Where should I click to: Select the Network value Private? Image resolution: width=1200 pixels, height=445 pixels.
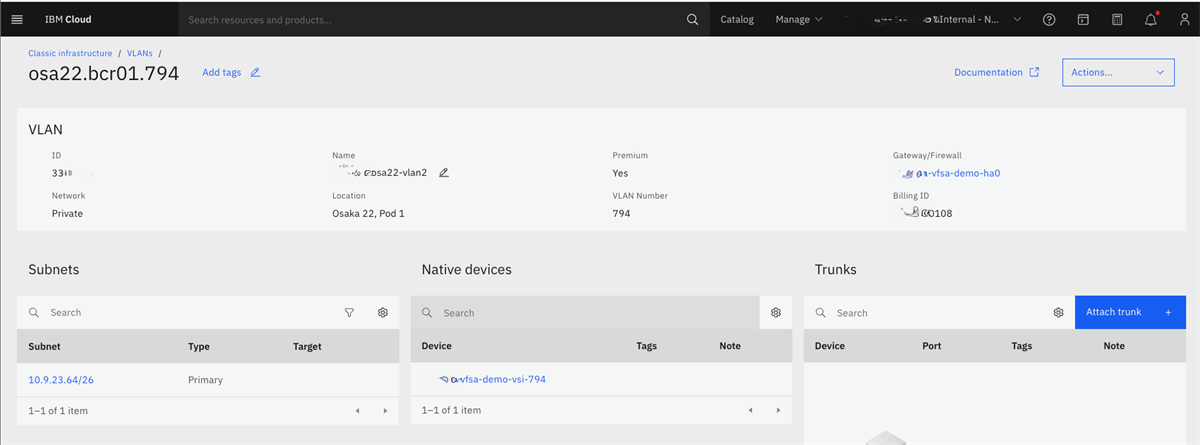coord(67,213)
